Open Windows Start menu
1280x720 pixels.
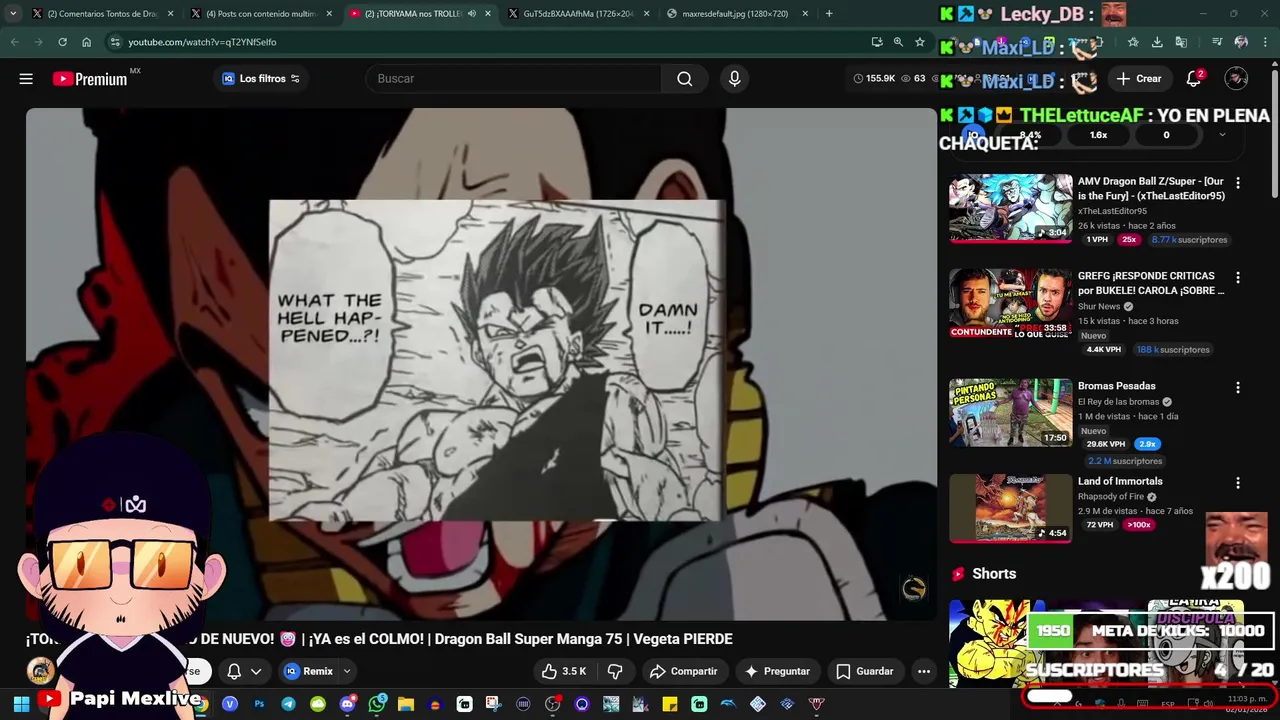pyautogui.click(x=21, y=704)
